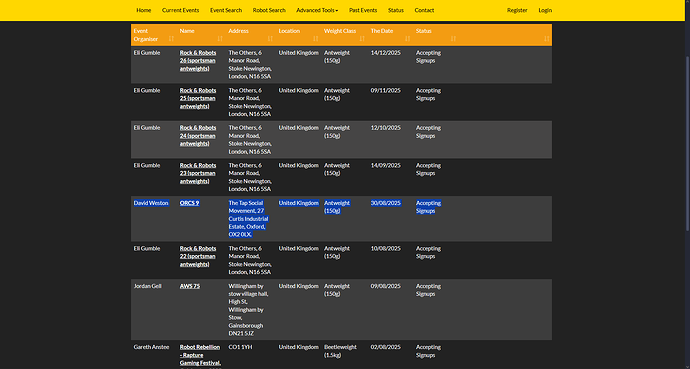Open the Current Events page
The height and width of the screenshot is (369, 690).
tap(180, 10)
